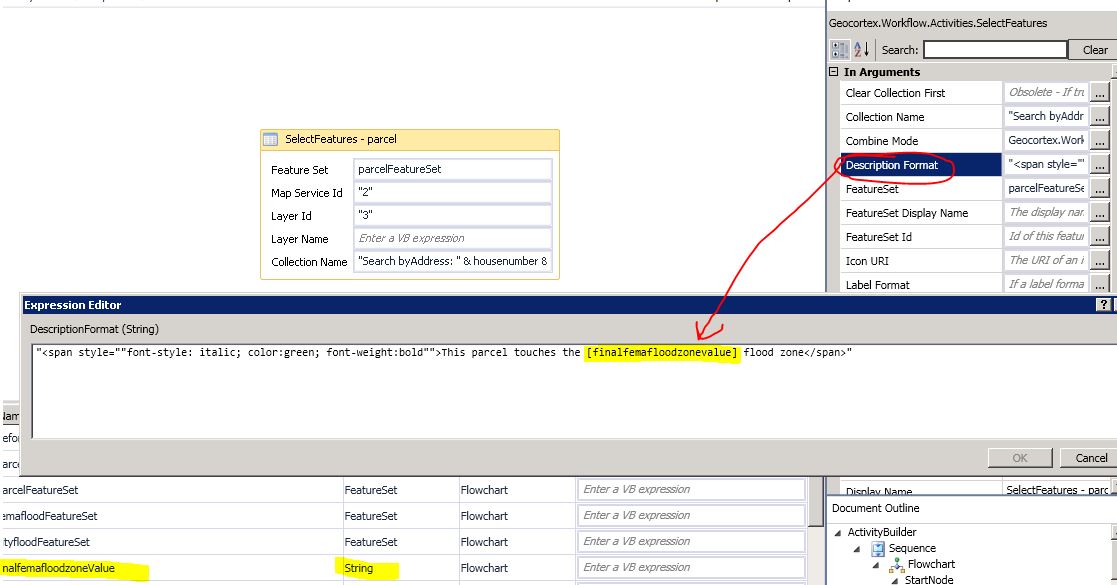Open ellipsis editor for Label Format
This screenshot has width=1117, height=585.
(x=1100, y=284)
